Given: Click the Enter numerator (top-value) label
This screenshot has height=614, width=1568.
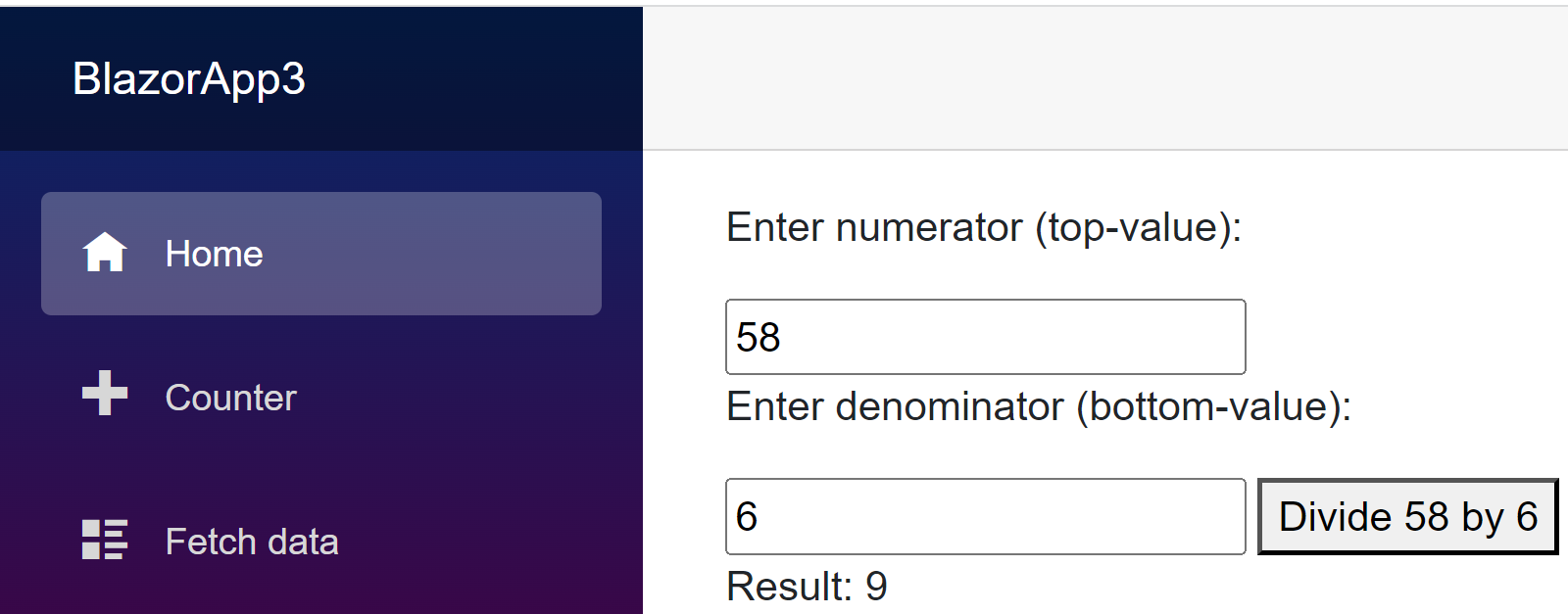Looking at the screenshot, I should click(983, 227).
